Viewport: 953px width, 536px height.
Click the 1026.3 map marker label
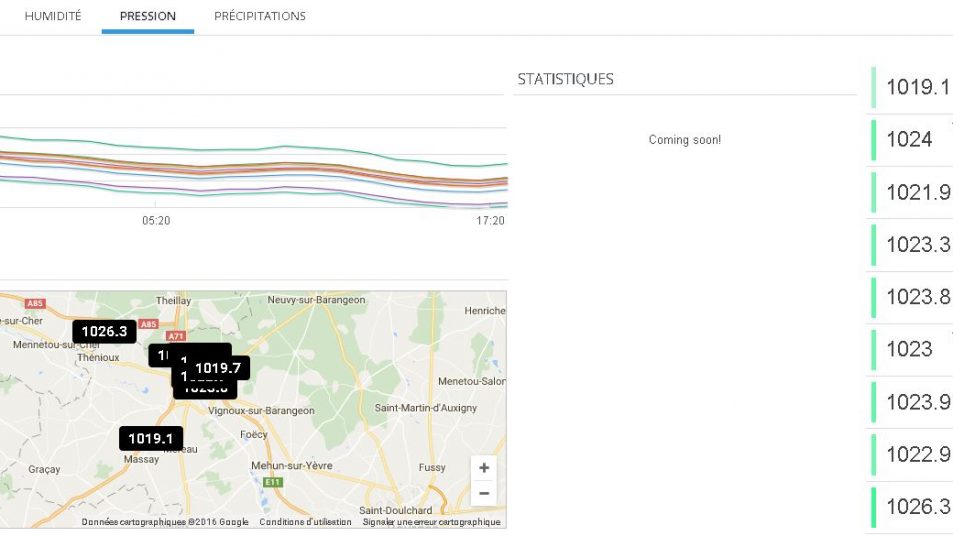pos(104,331)
